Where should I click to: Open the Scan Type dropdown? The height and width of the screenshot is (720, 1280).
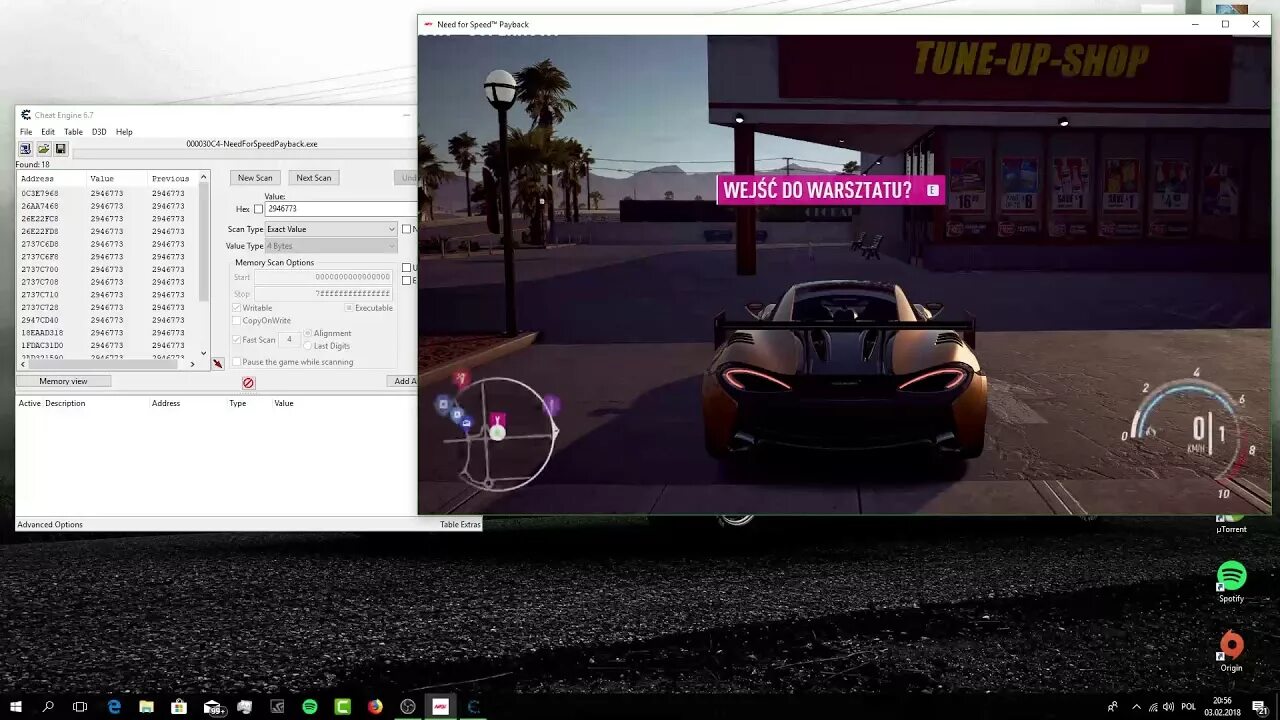331,229
